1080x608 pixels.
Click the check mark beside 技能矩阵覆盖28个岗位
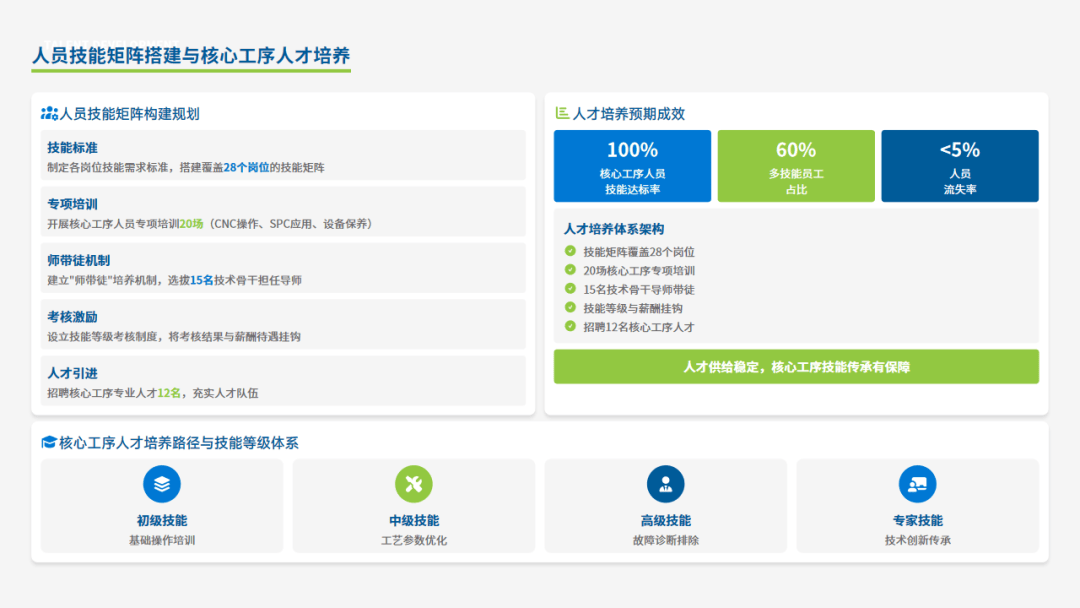(x=570, y=252)
